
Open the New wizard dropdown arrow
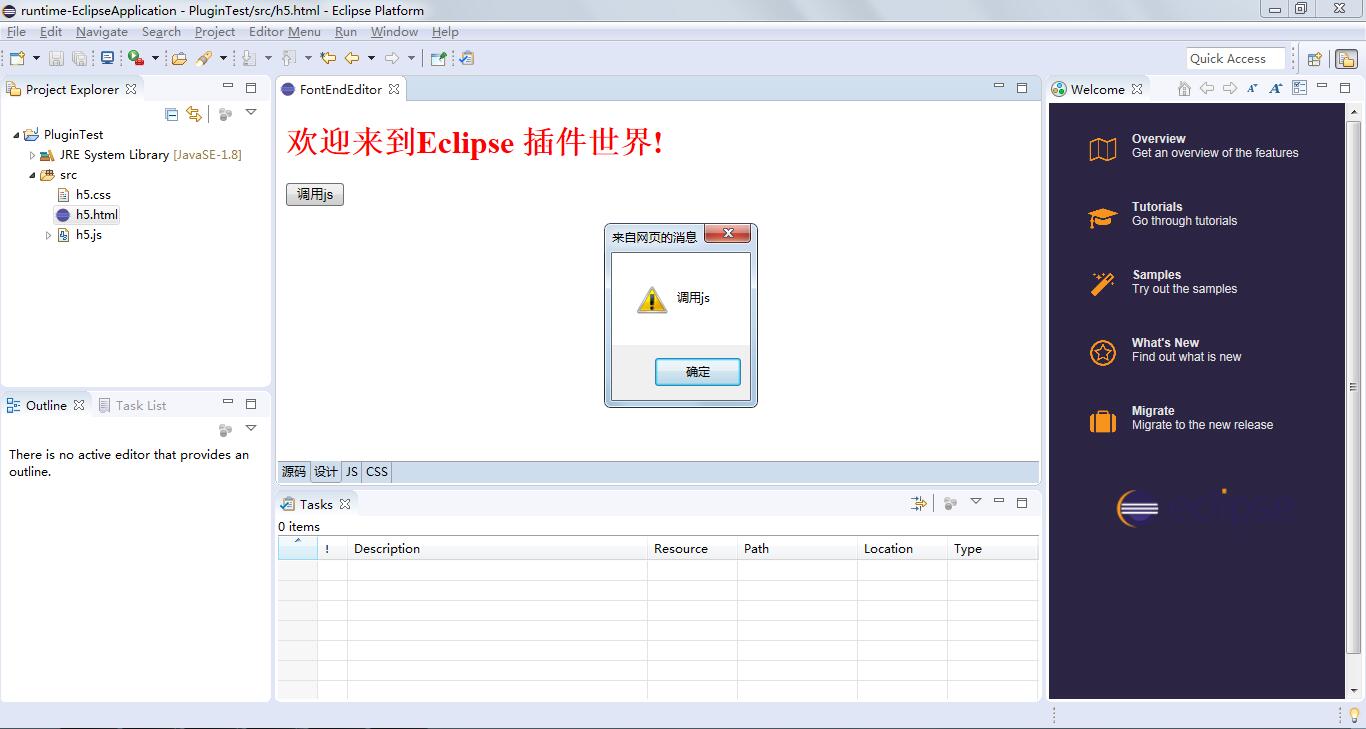(x=36, y=58)
